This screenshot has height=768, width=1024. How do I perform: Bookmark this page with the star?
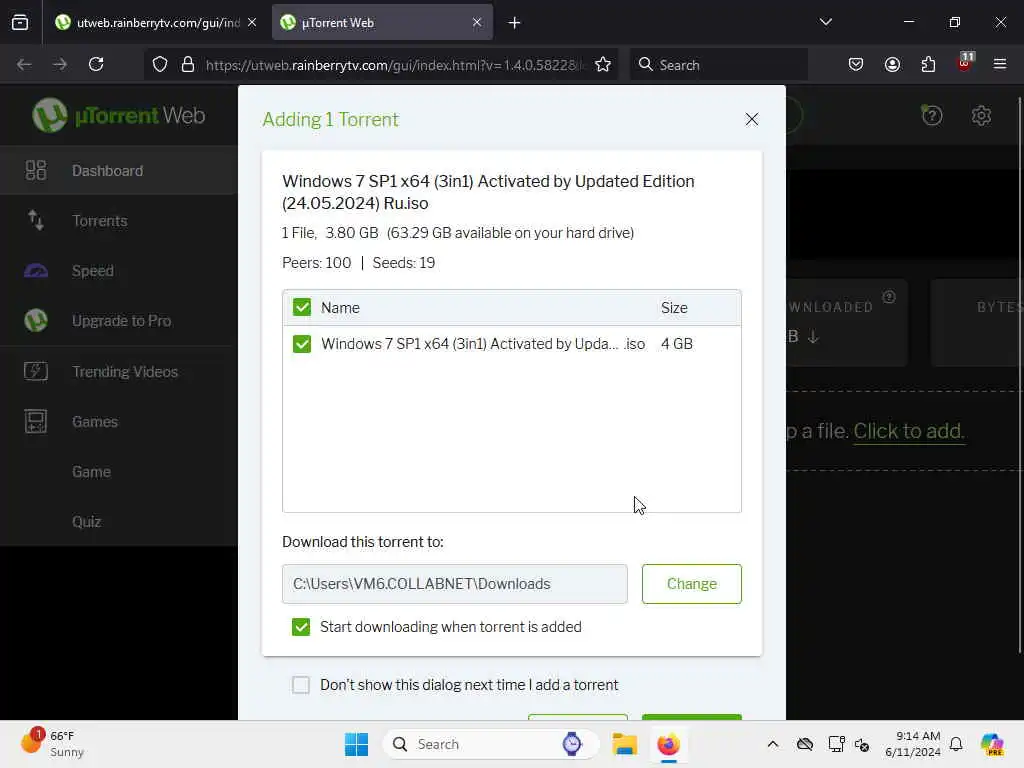click(603, 64)
